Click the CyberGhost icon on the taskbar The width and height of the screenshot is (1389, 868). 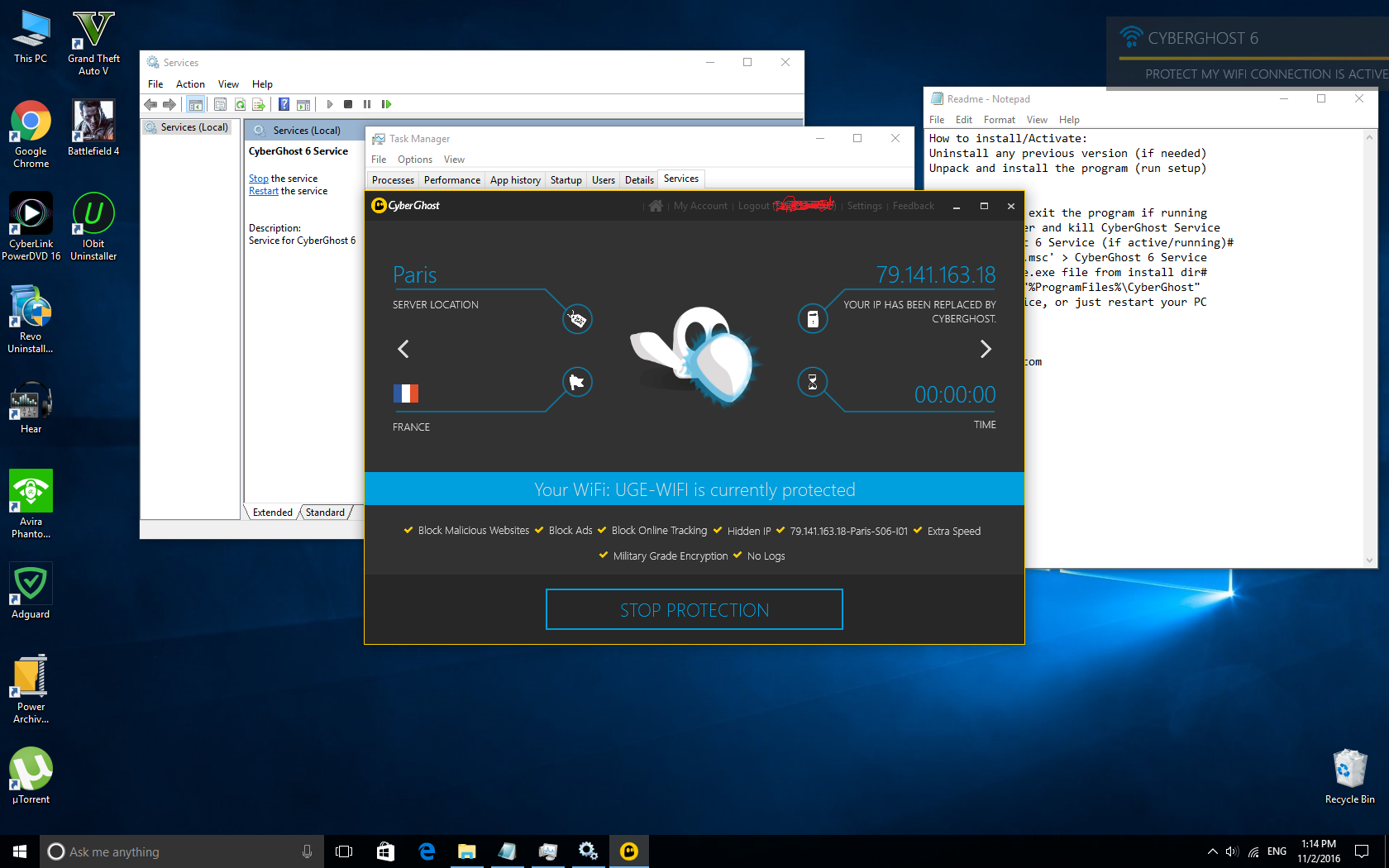(x=629, y=851)
